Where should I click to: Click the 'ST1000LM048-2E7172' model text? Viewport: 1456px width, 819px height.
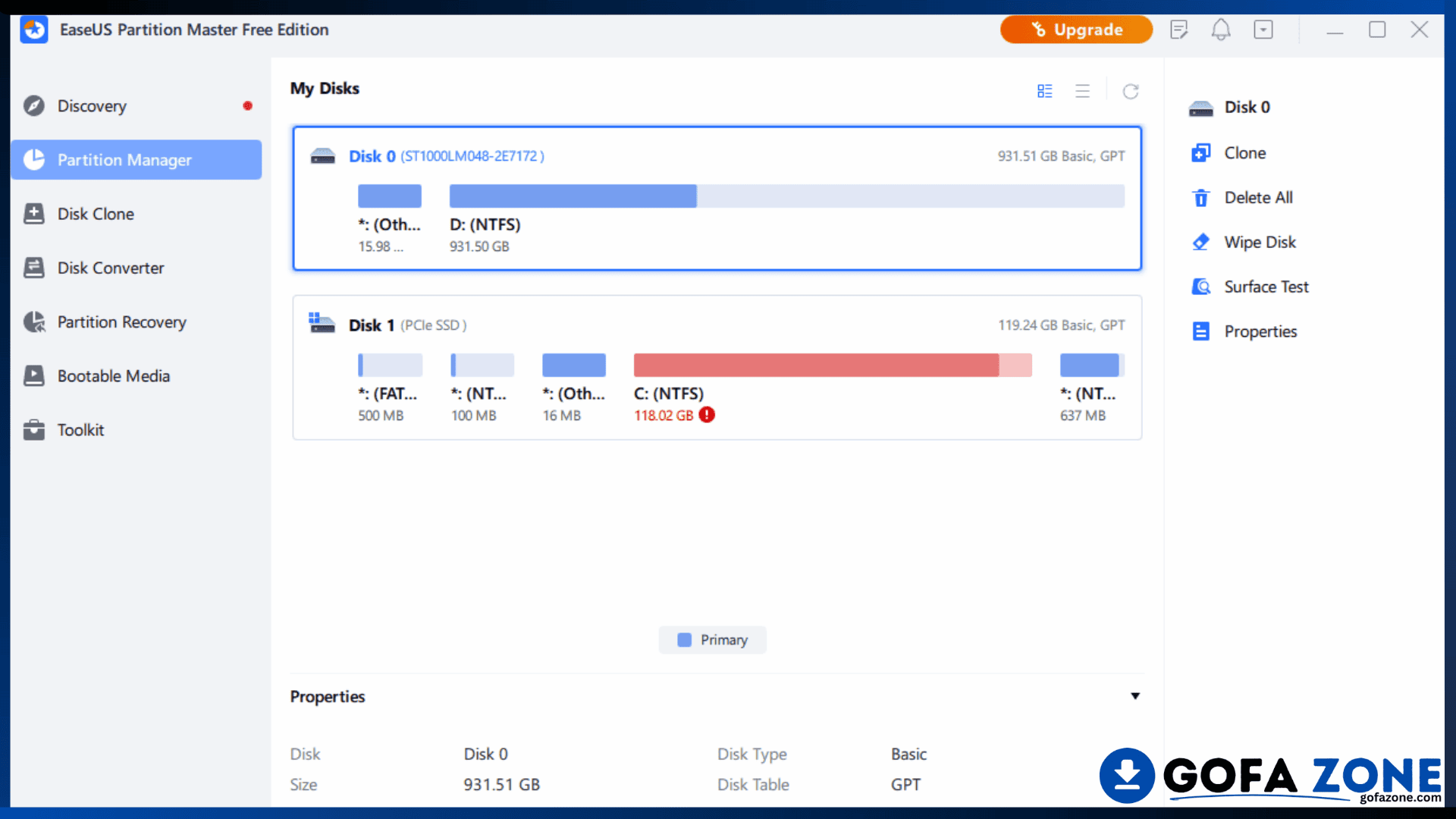point(472,156)
